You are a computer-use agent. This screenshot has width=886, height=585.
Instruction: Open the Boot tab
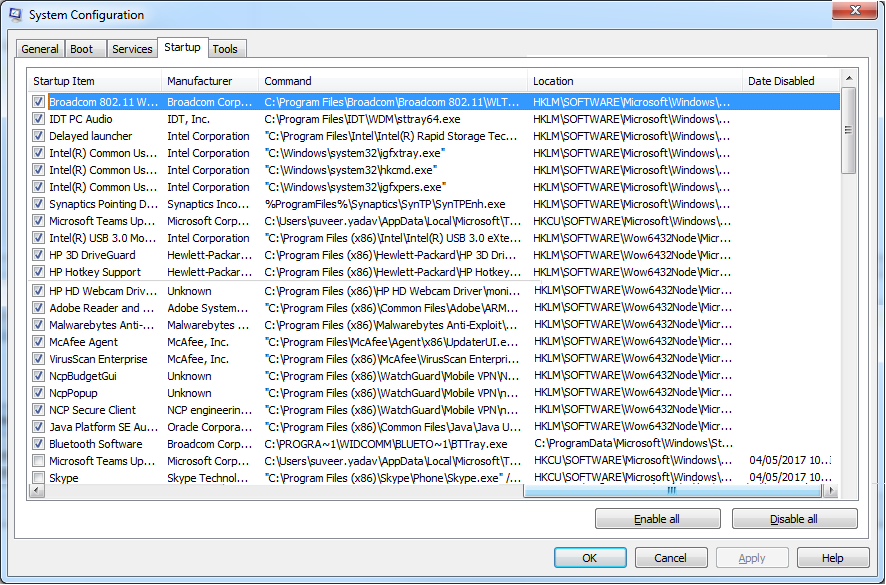81,49
